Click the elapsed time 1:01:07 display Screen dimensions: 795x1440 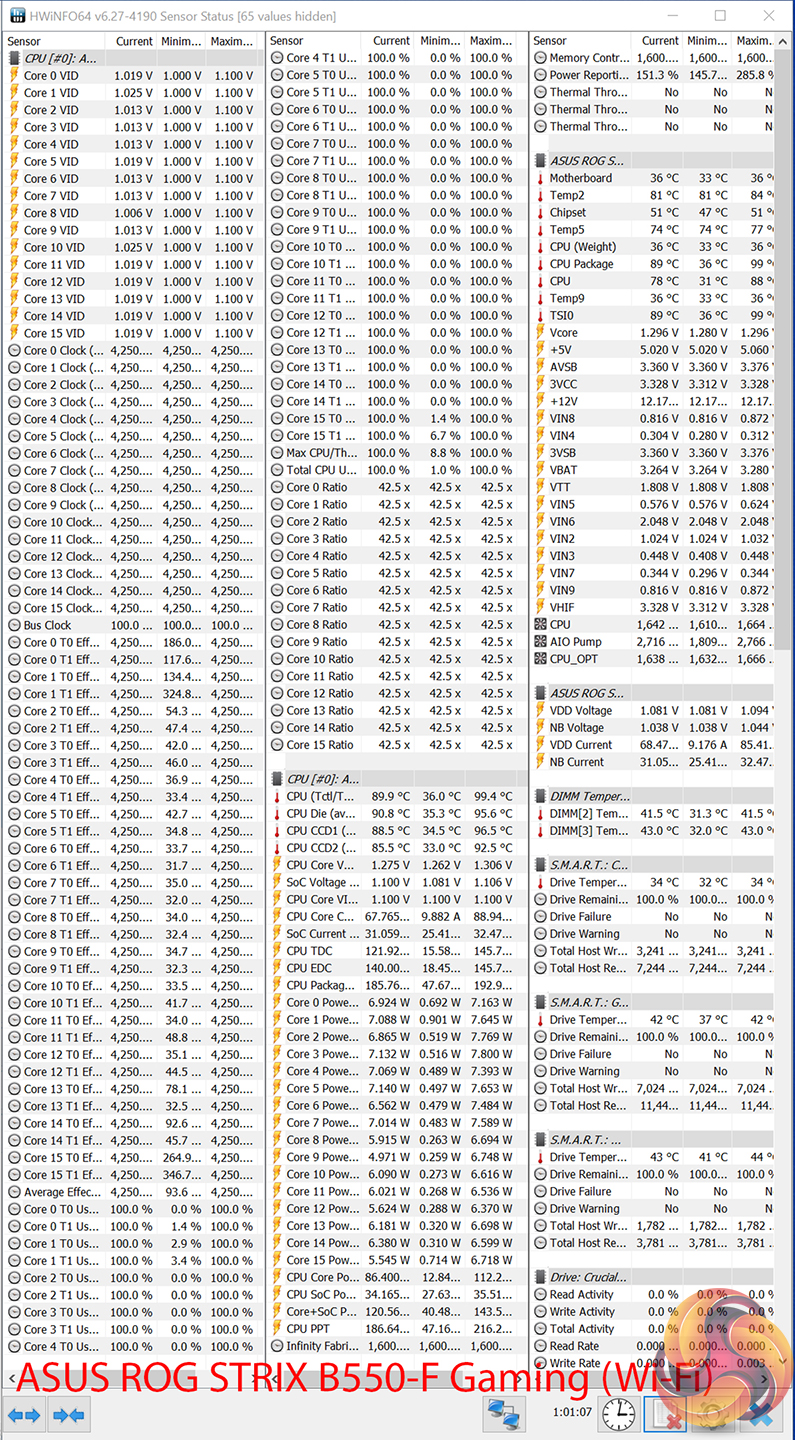573,1413
